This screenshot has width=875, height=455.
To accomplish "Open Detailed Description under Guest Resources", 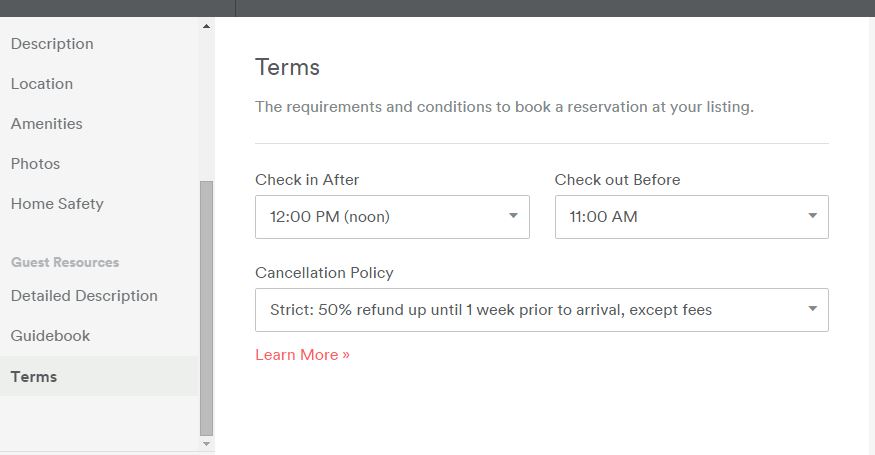I will [84, 296].
